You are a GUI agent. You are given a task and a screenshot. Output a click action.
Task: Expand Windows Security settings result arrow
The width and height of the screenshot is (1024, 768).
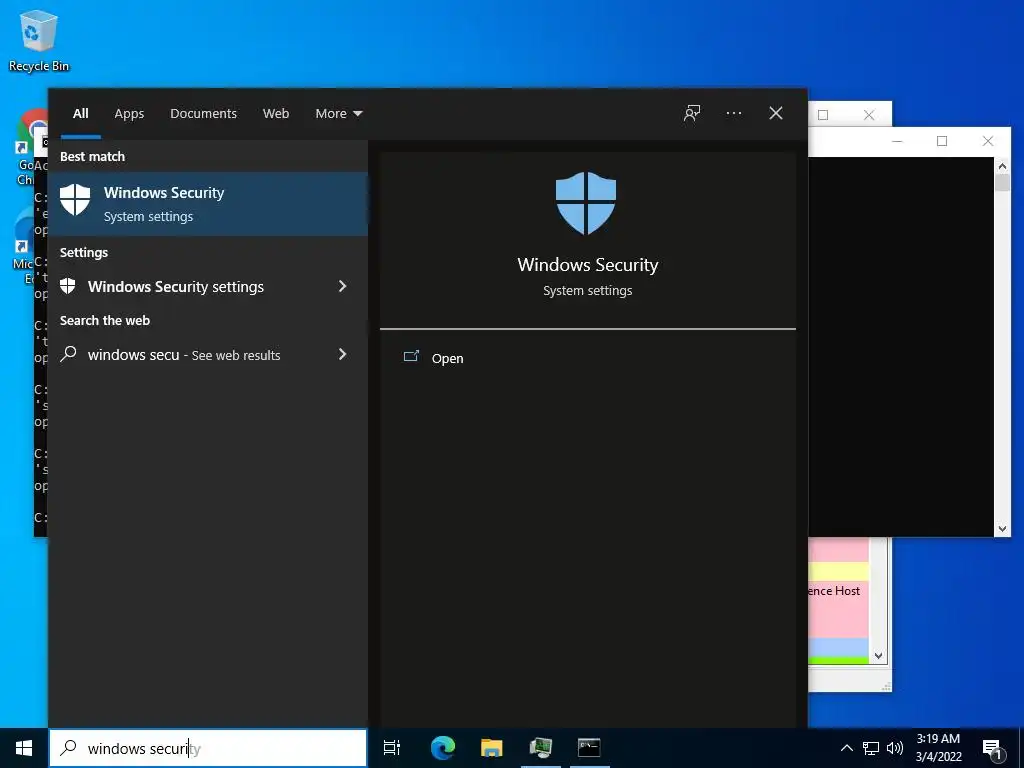pos(343,286)
